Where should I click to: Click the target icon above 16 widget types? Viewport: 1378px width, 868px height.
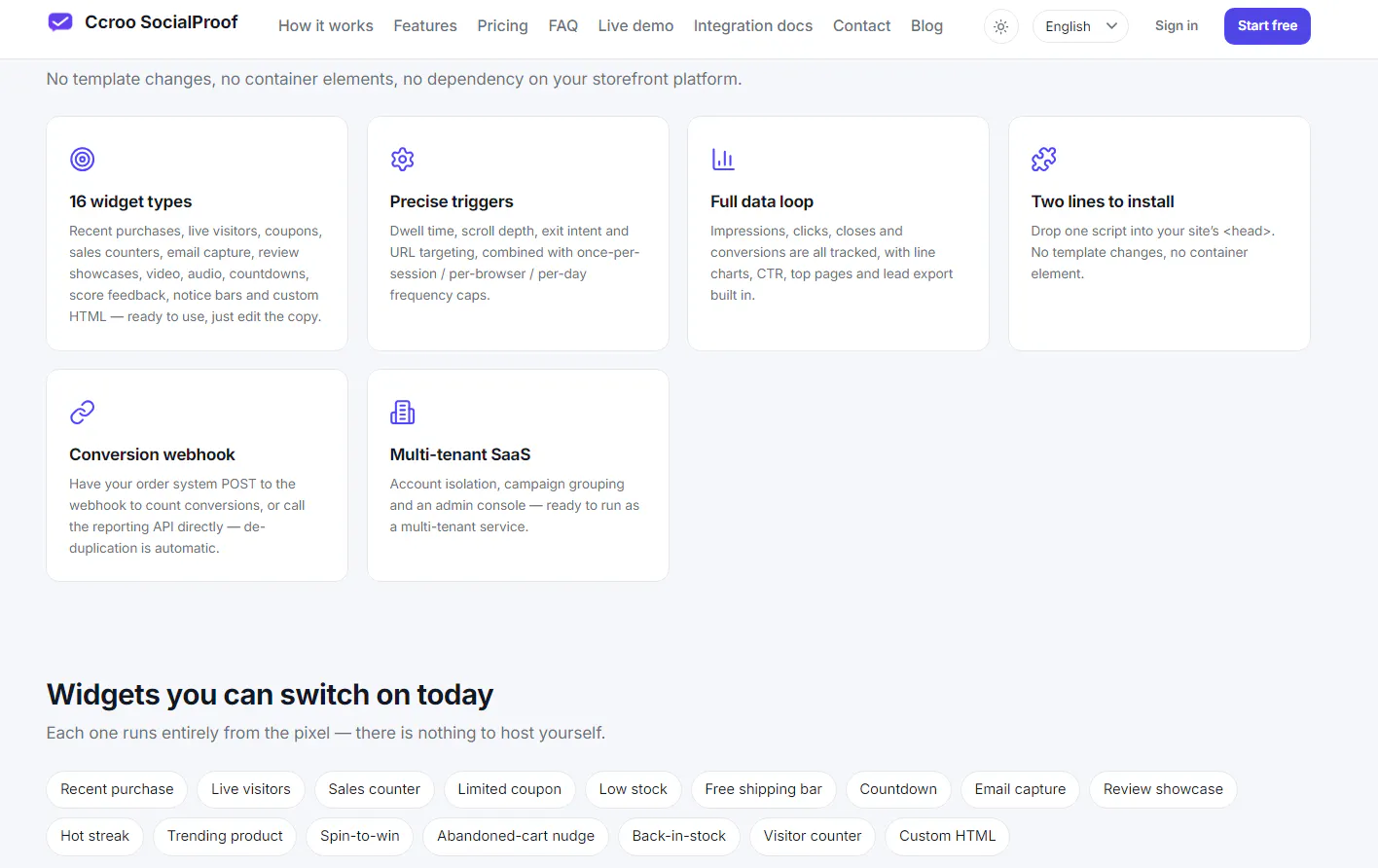[x=83, y=159]
